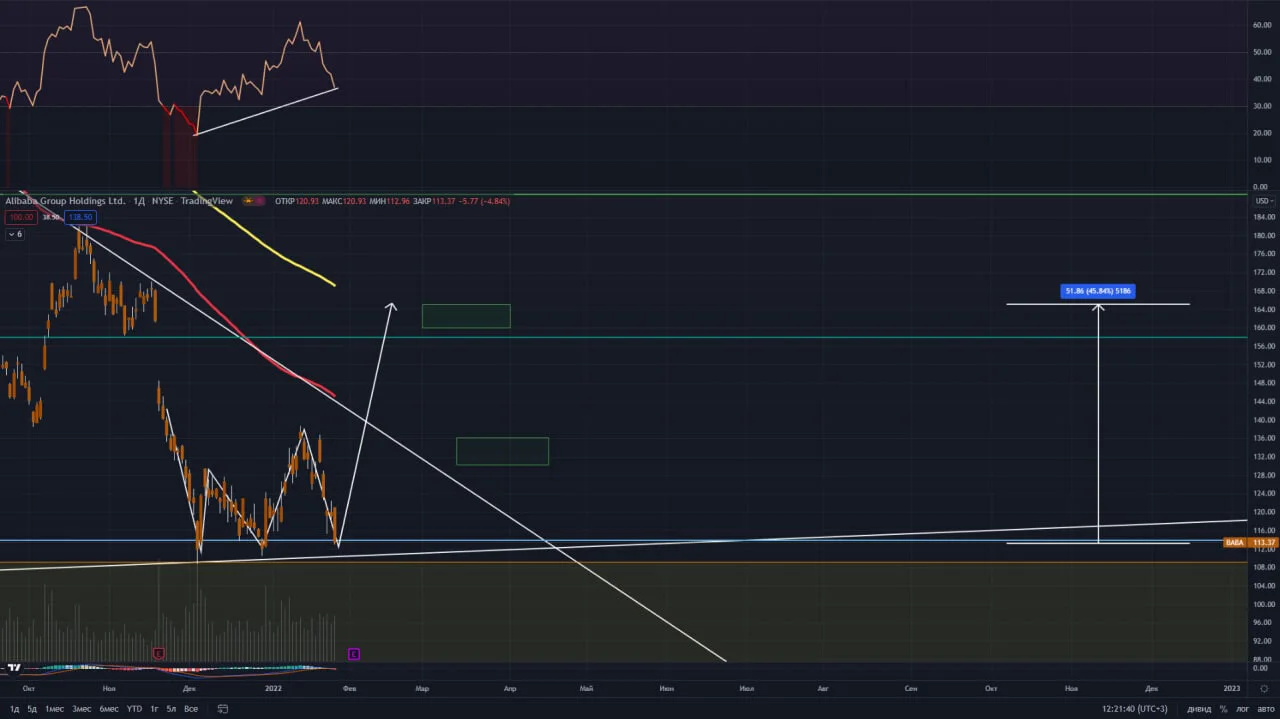
Task: Open the go-to-date calendar icon
Action: click(x=222, y=709)
